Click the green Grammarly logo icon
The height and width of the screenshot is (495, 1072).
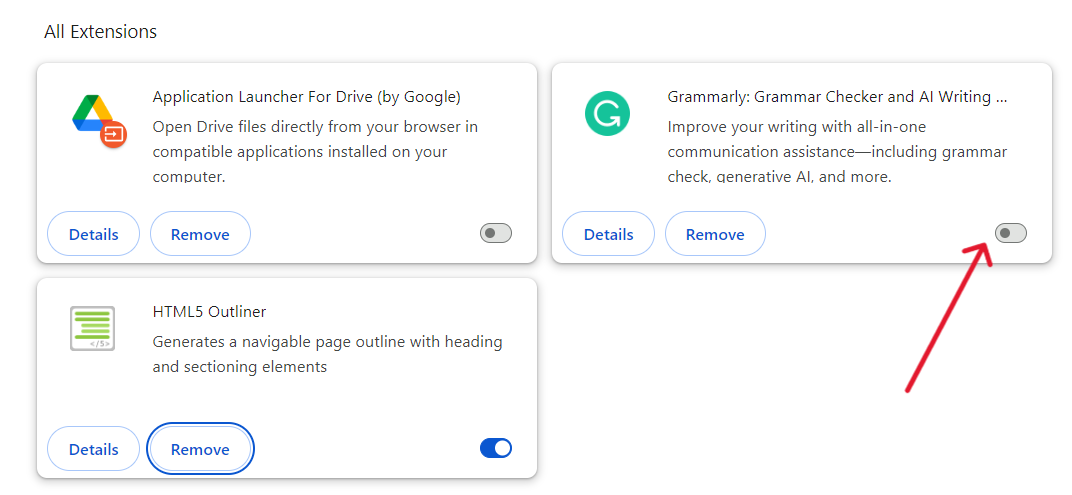(607, 113)
